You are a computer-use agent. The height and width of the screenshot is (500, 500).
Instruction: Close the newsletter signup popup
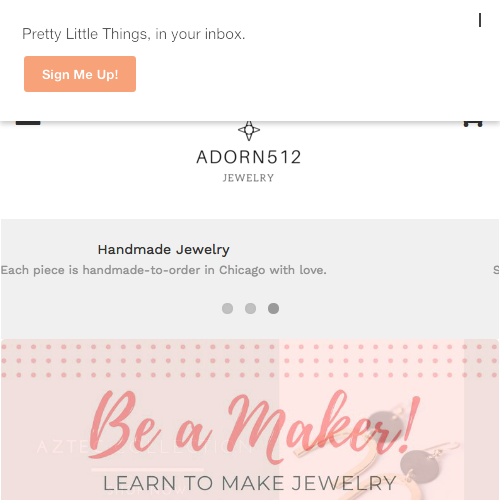[480, 20]
